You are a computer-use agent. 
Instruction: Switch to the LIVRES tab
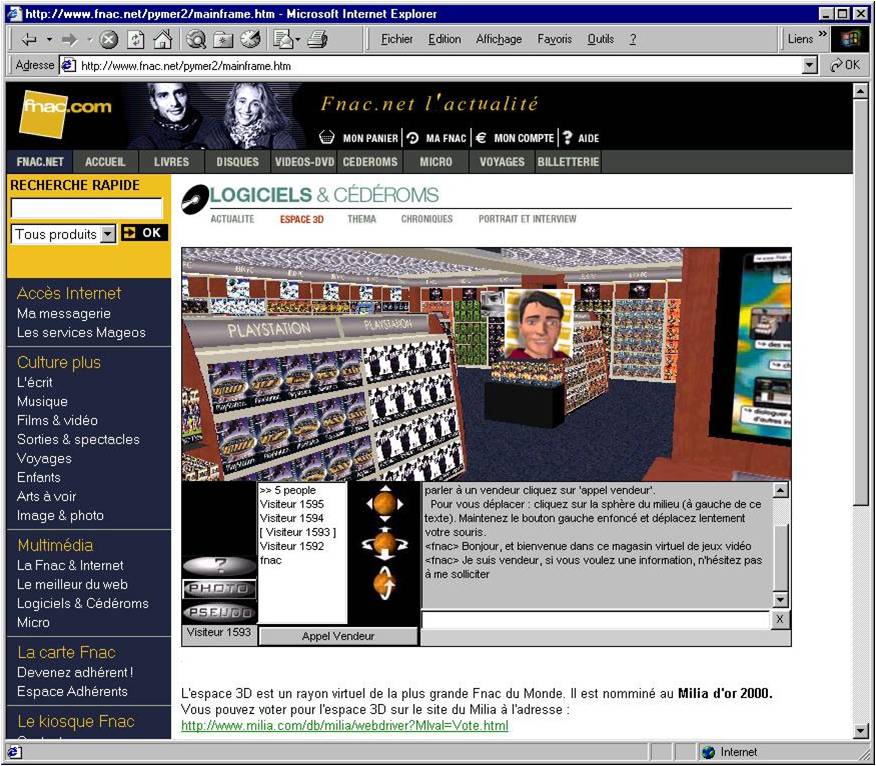click(172, 162)
